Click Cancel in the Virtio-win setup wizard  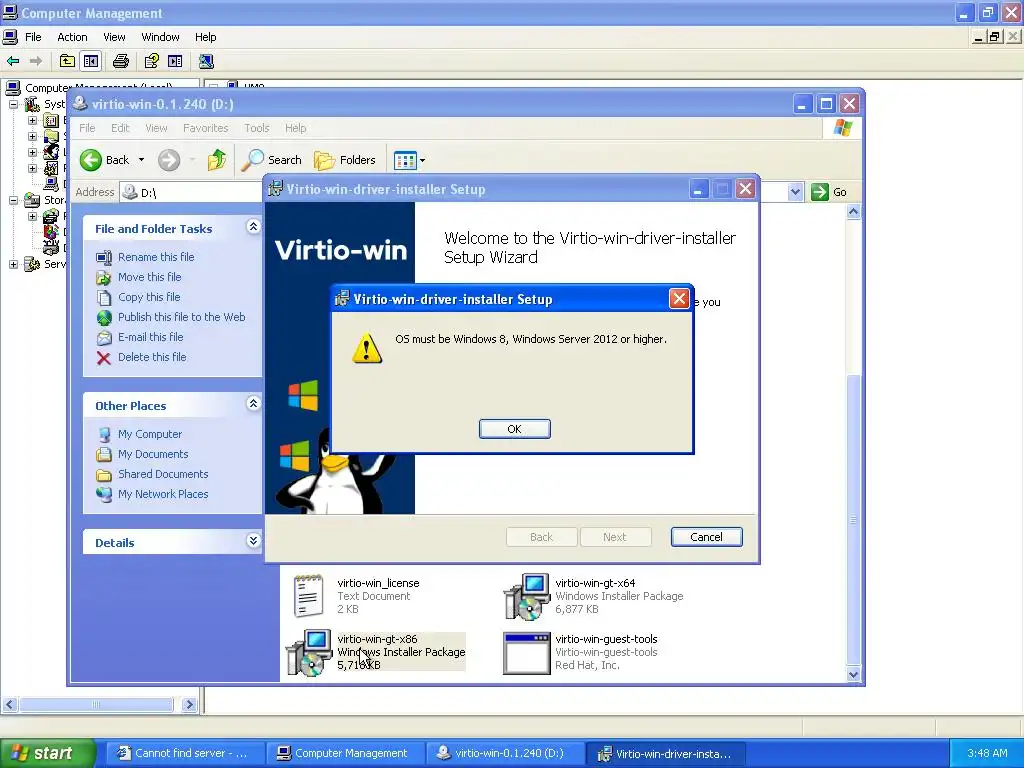click(x=706, y=537)
